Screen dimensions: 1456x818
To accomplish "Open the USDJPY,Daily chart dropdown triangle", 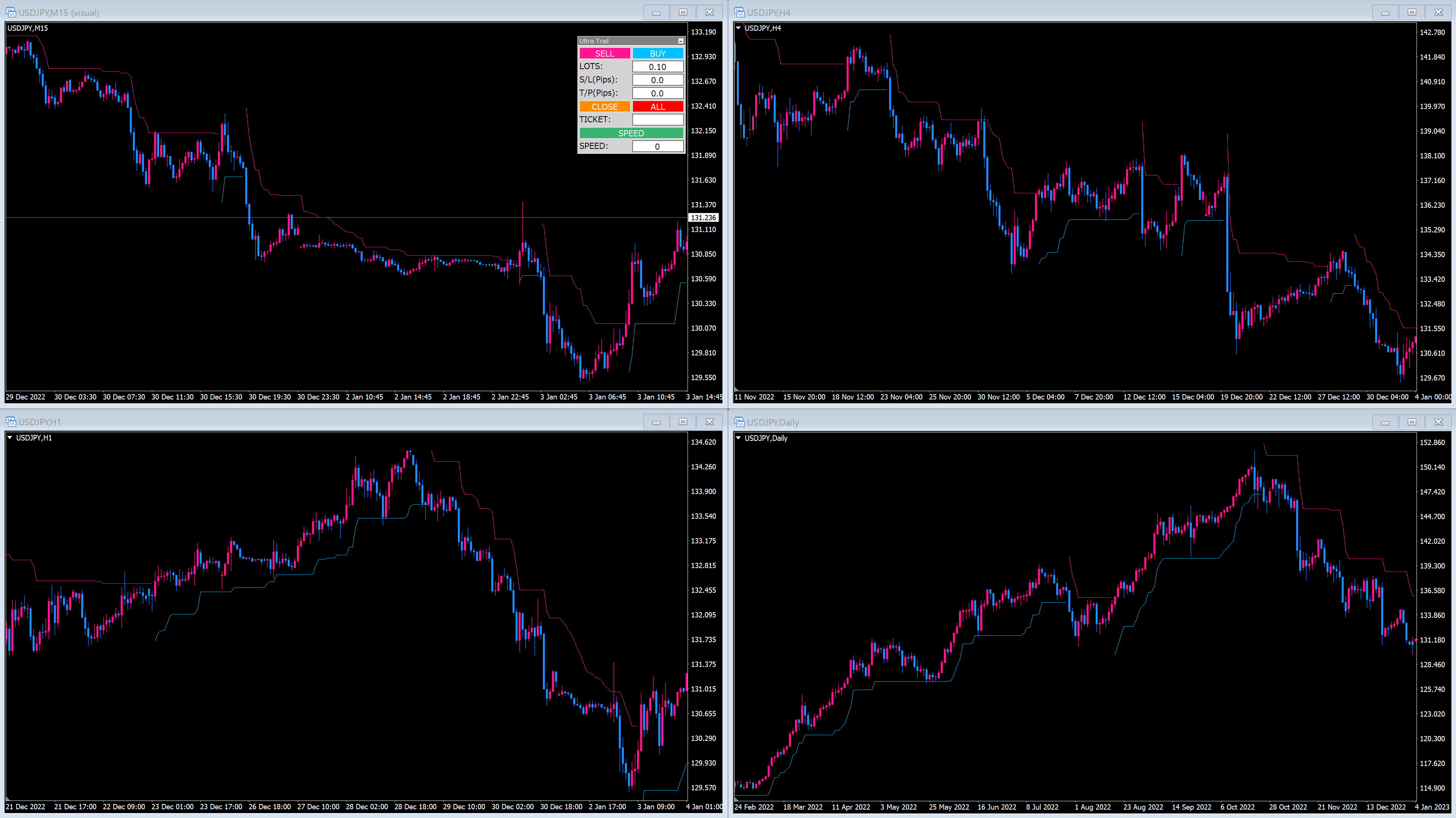I will point(738,438).
